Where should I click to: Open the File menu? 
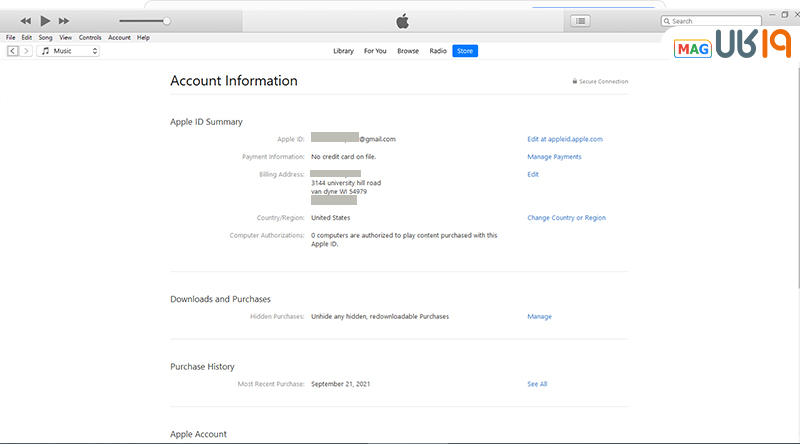tap(10, 37)
